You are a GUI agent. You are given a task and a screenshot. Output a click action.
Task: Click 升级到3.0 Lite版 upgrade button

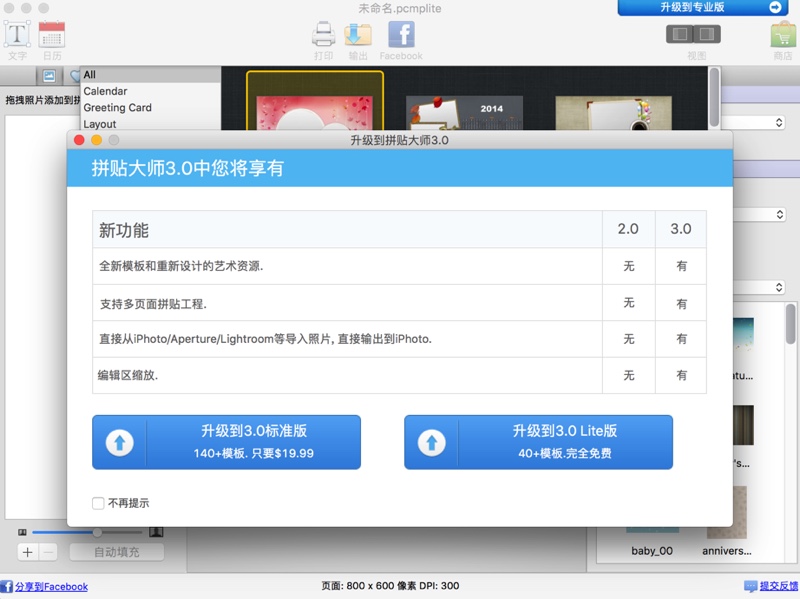pos(538,442)
